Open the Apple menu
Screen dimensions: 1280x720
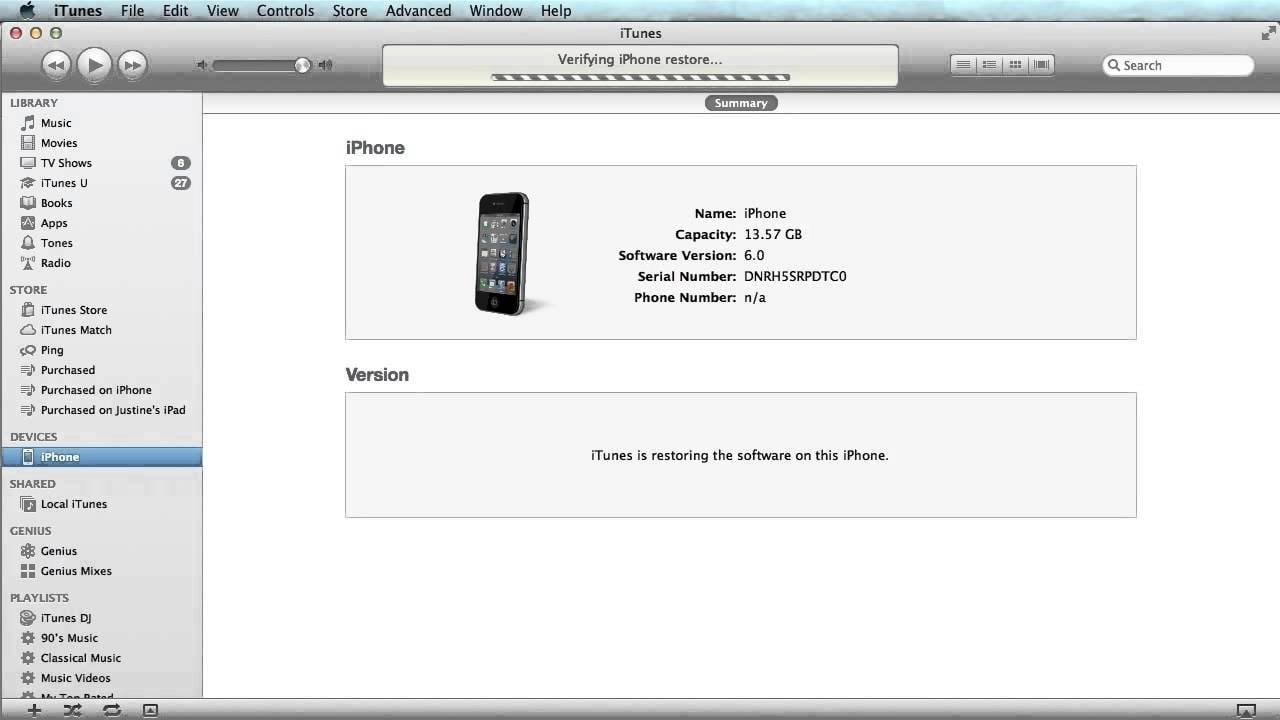[x=27, y=10]
